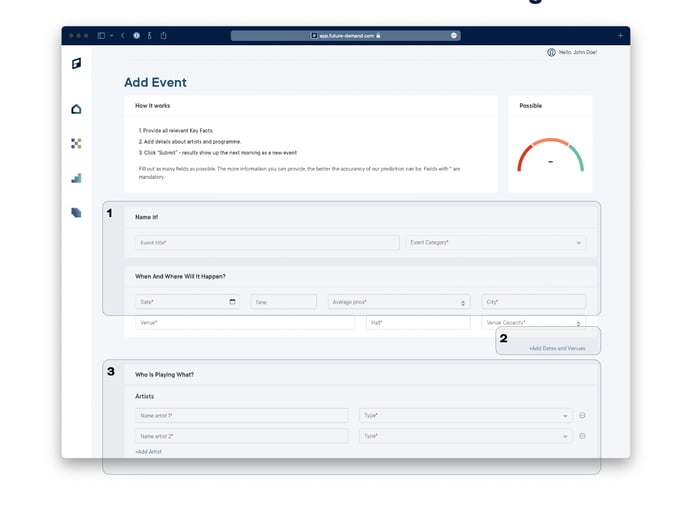This screenshot has height=509, width=688.
Task: Open the colored dots grid sidebar icon
Action: (x=76, y=143)
